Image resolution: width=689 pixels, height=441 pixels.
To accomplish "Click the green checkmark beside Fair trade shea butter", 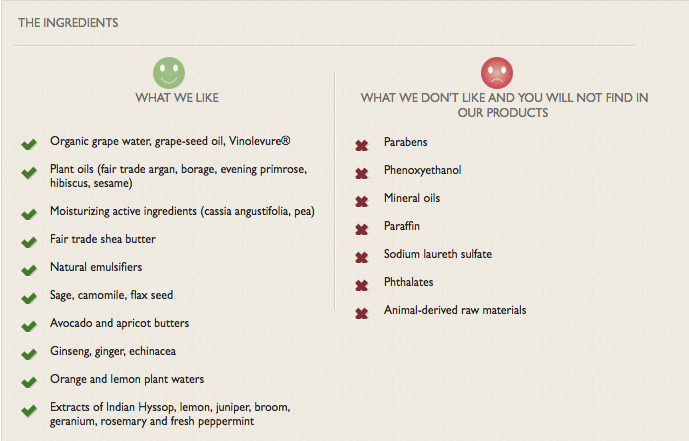I will 29,242.
